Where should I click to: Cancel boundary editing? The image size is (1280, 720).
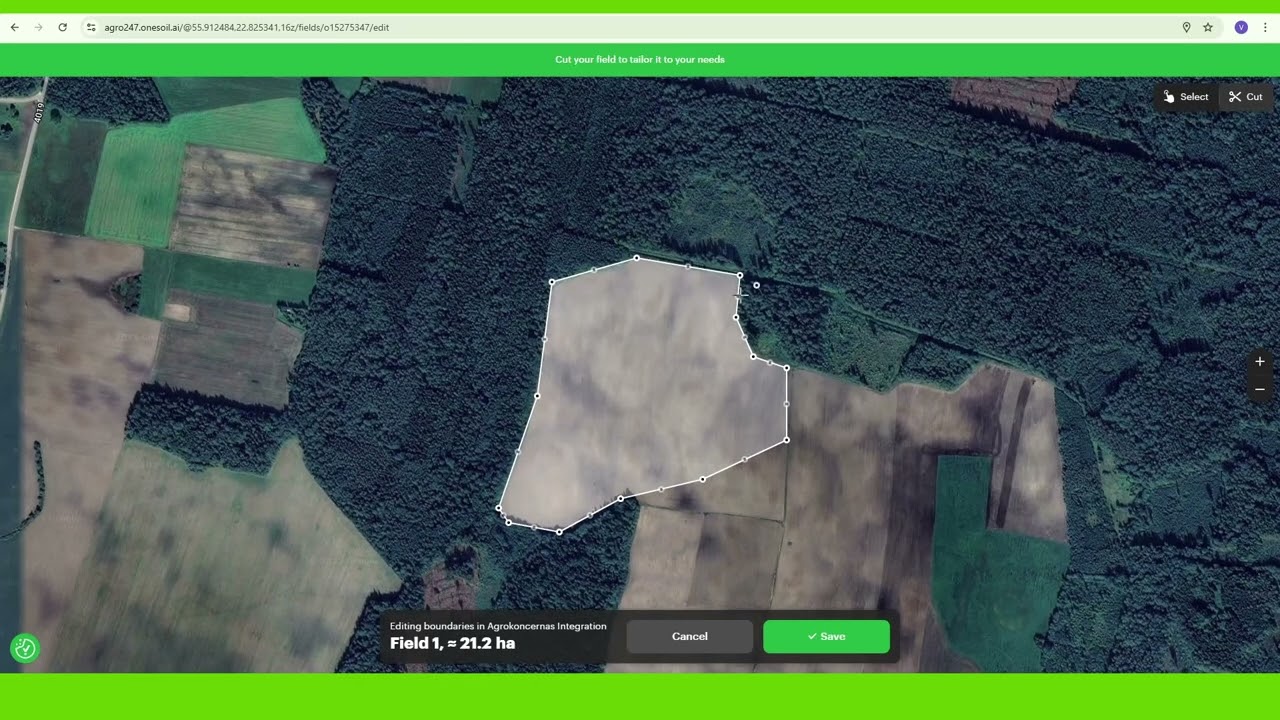690,636
